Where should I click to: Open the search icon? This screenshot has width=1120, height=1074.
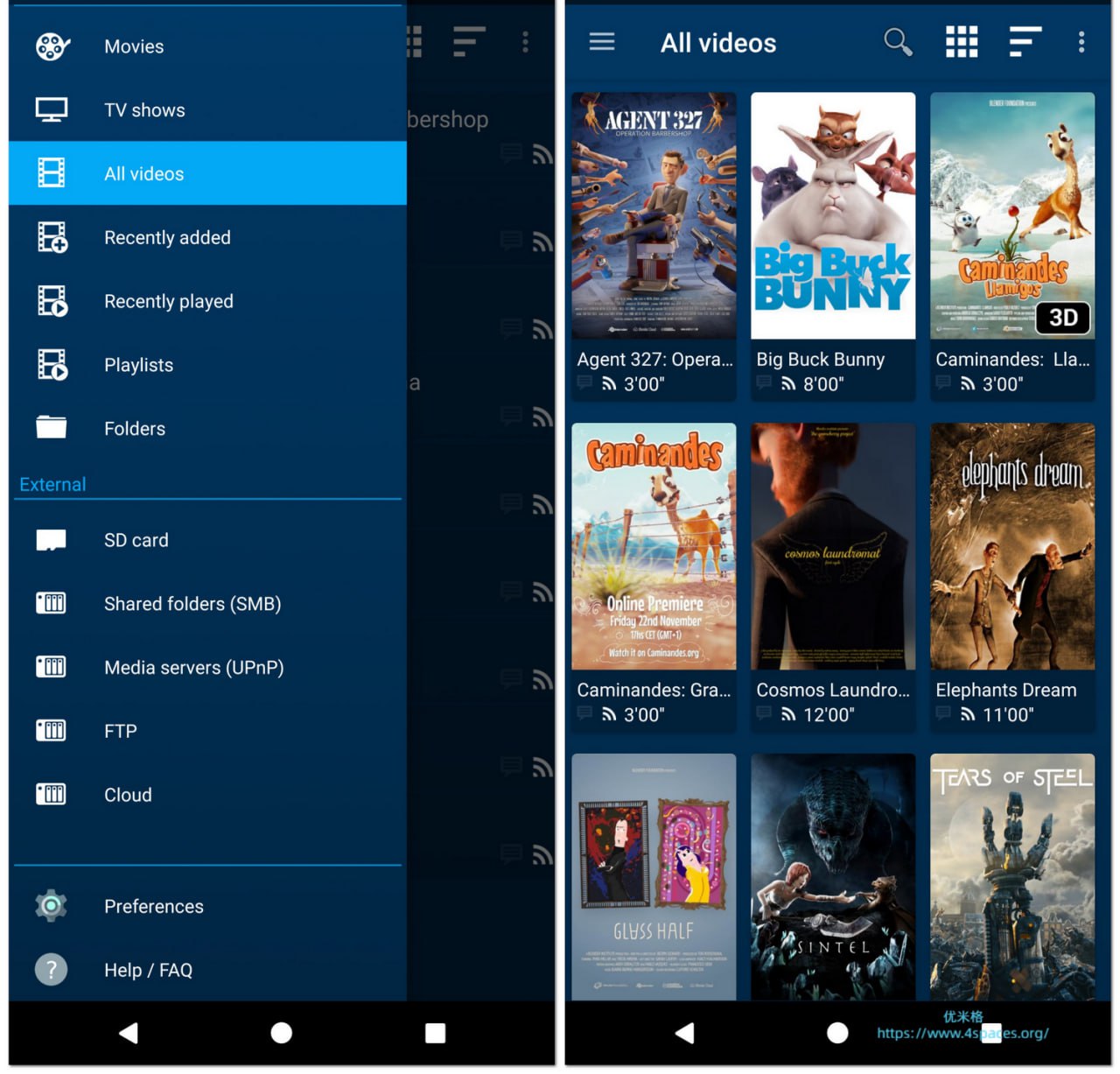click(x=898, y=41)
